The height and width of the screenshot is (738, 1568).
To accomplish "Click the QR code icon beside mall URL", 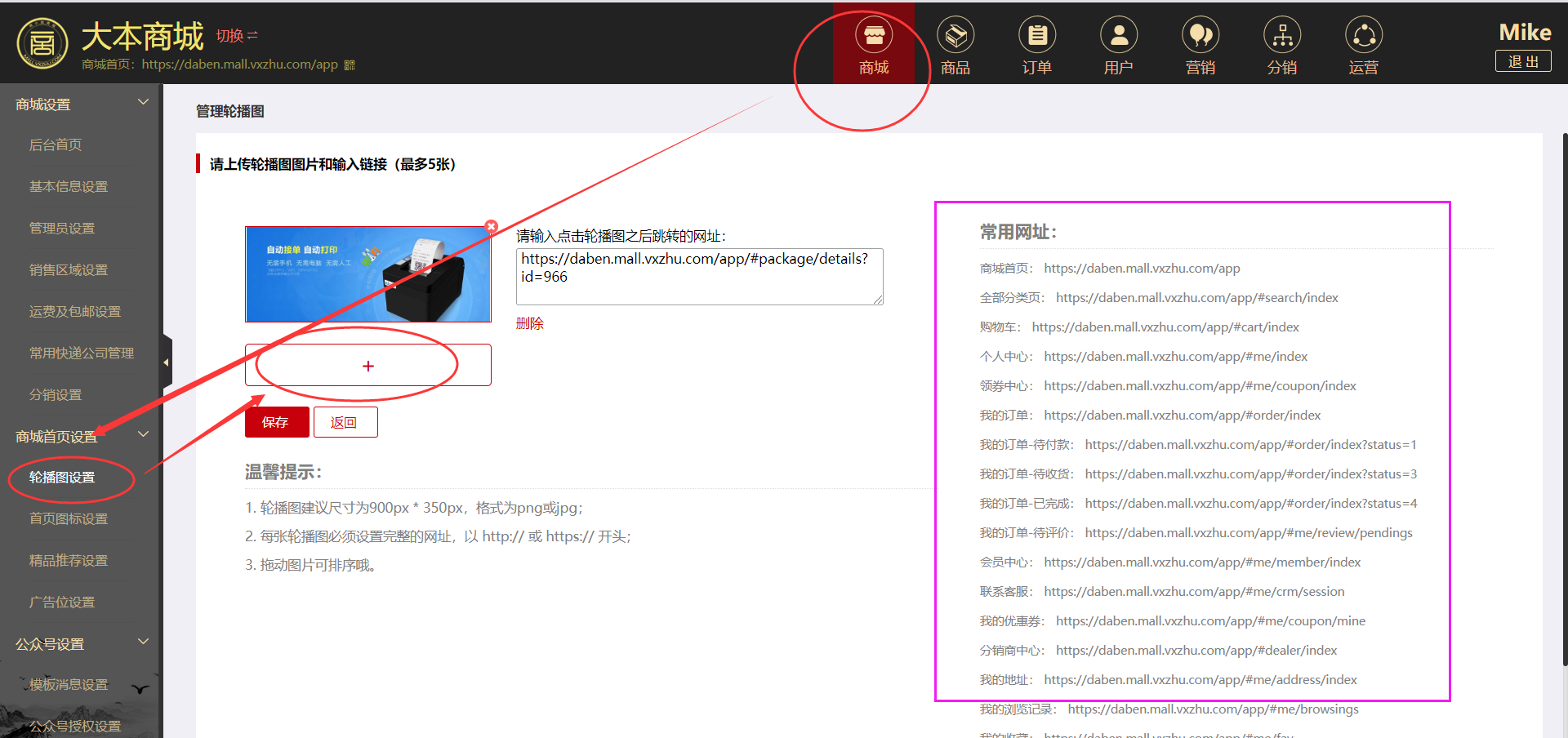I will (x=350, y=65).
